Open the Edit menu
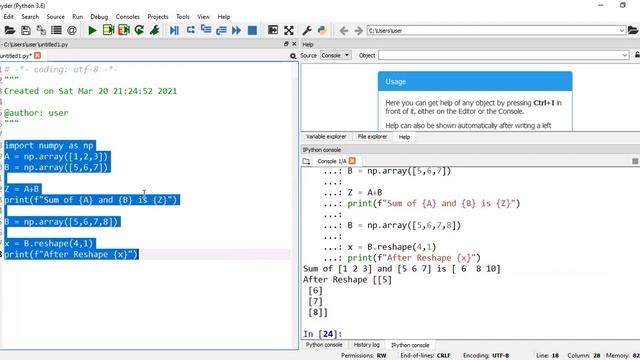 (9, 17)
